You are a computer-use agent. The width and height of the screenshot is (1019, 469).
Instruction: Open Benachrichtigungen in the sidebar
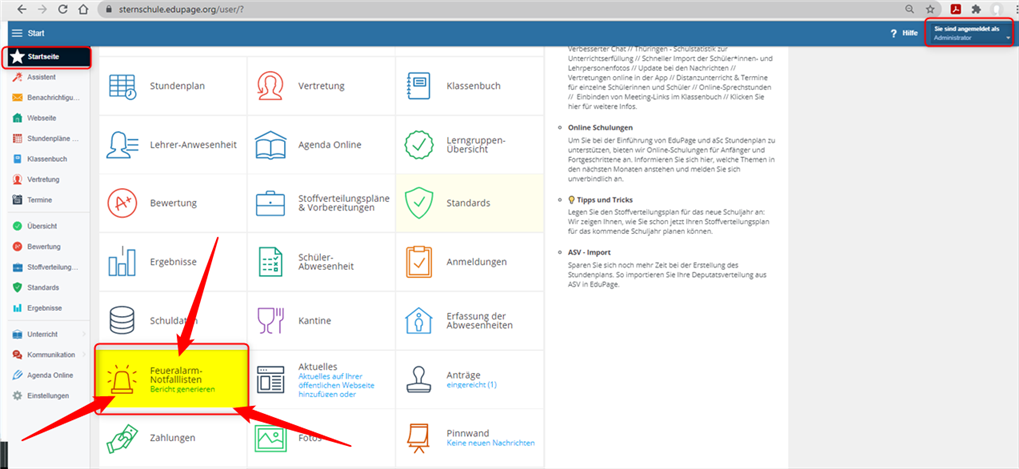[49, 98]
